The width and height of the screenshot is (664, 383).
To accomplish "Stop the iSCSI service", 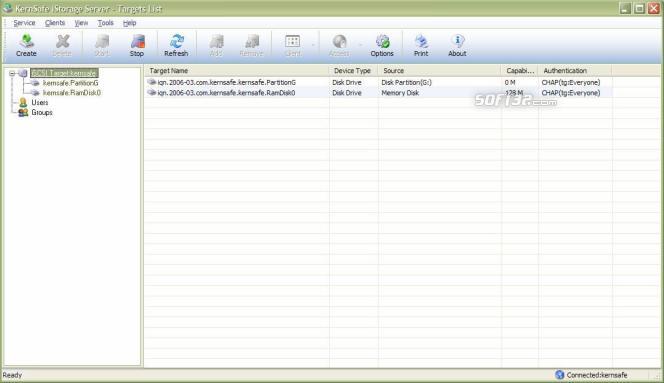I will point(137,45).
